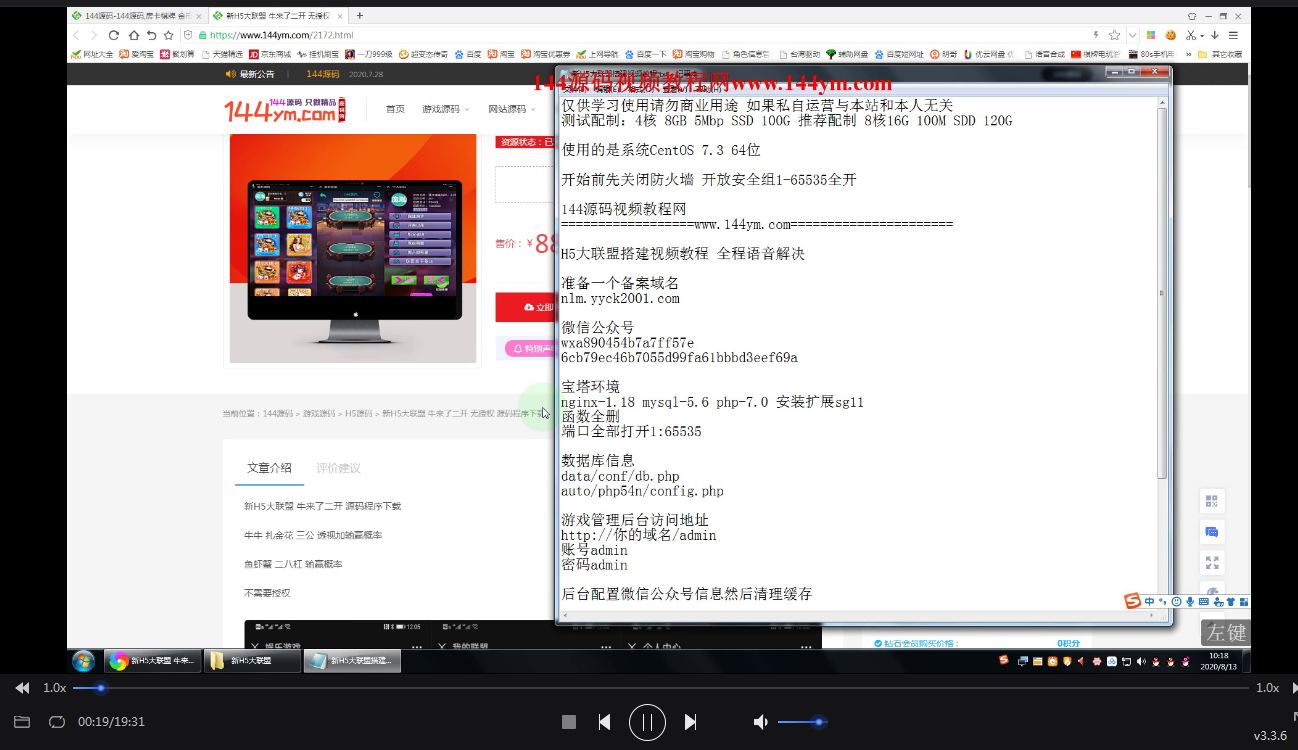1298x750 pixels.
Task: Expand the 网站源码 navigation dropdown
Action: 511,109
